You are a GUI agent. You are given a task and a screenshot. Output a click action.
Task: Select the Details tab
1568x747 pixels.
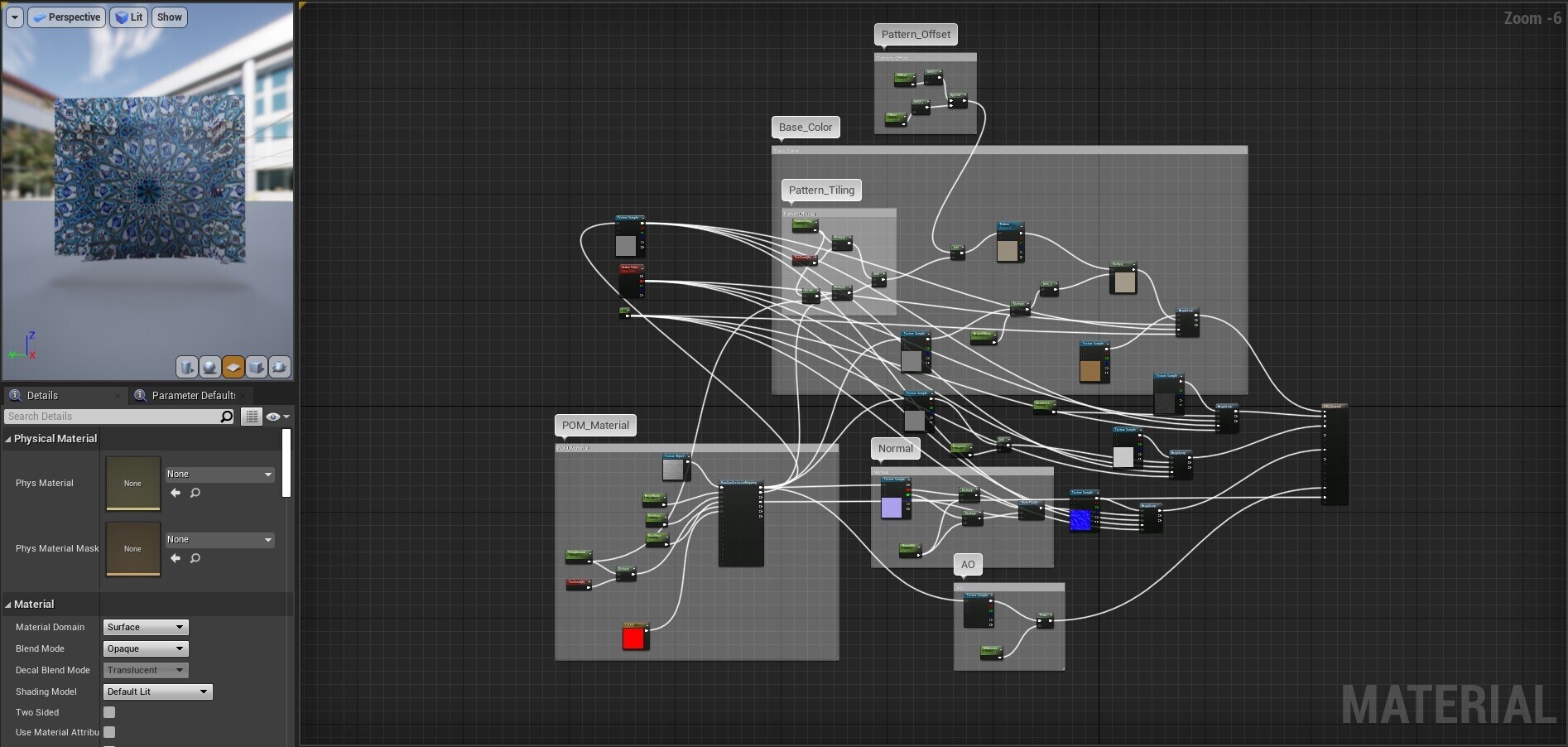pyautogui.click(x=42, y=396)
